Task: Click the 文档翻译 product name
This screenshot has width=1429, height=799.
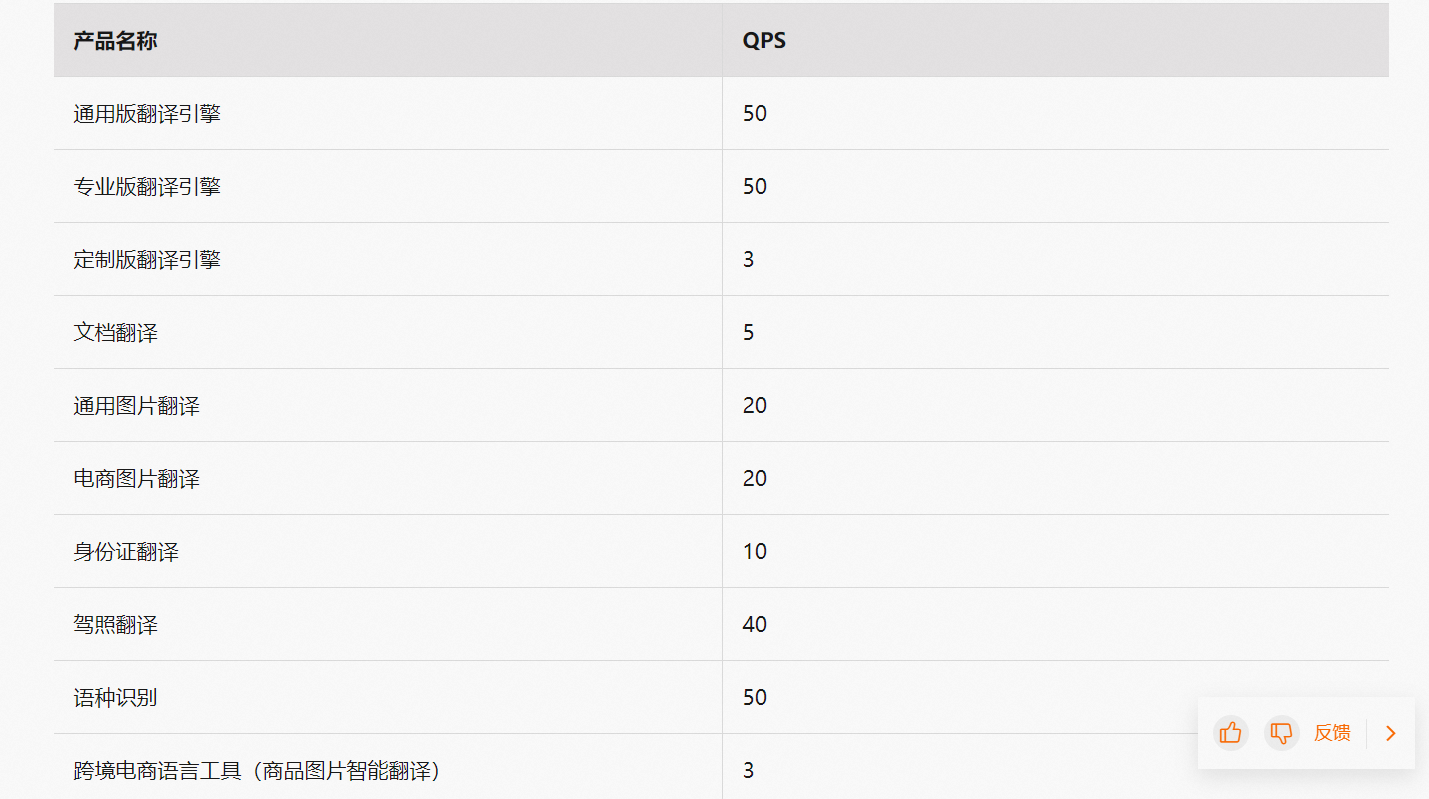Action: point(116,333)
